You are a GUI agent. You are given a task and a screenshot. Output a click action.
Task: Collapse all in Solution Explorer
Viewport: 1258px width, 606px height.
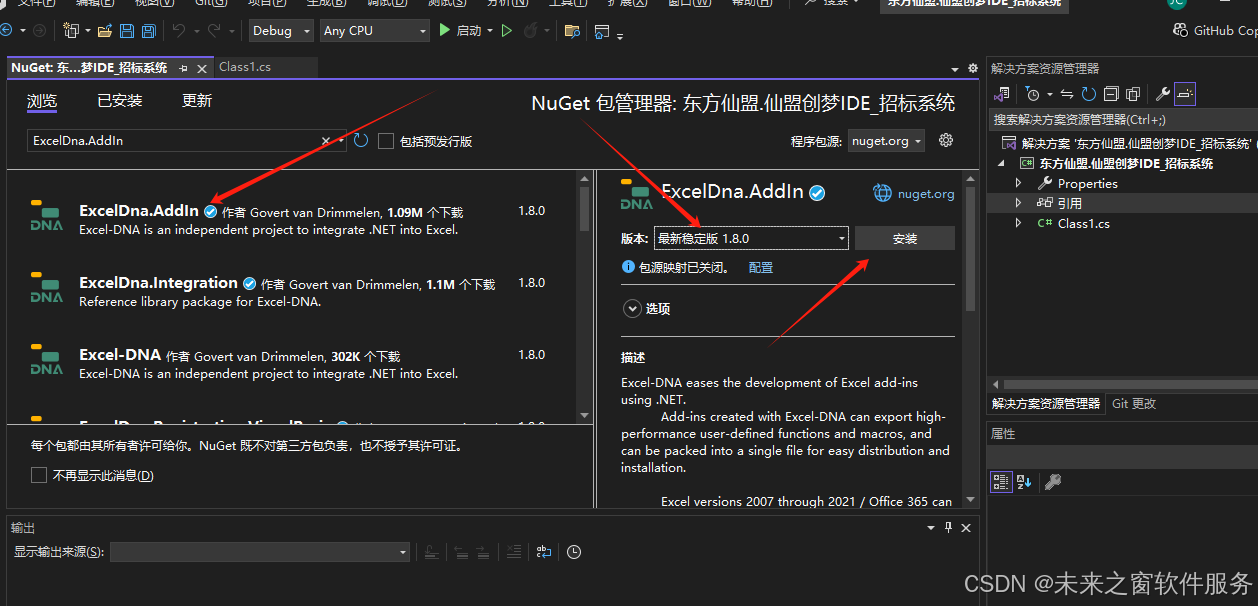pyautogui.click(x=1110, y=94)
